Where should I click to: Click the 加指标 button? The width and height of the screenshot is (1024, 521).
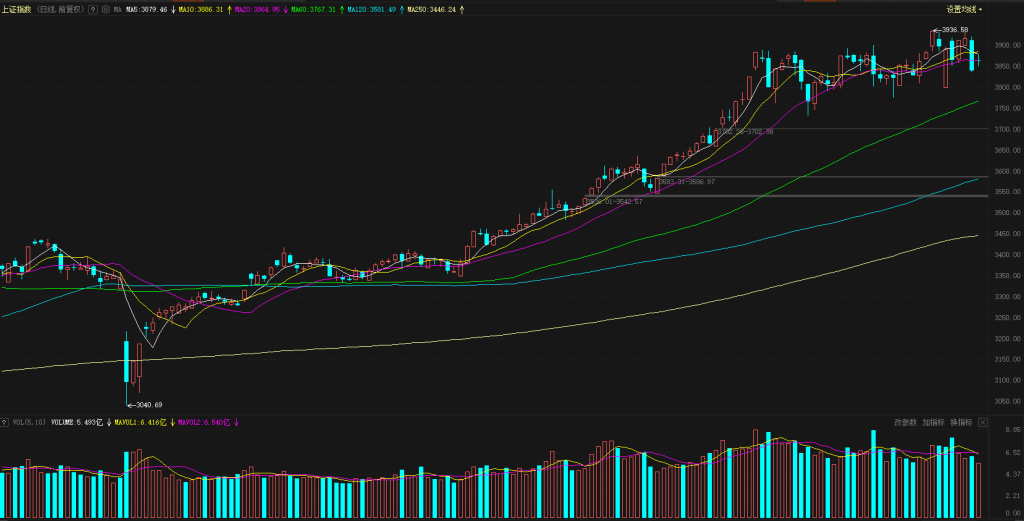click(933, 422)
